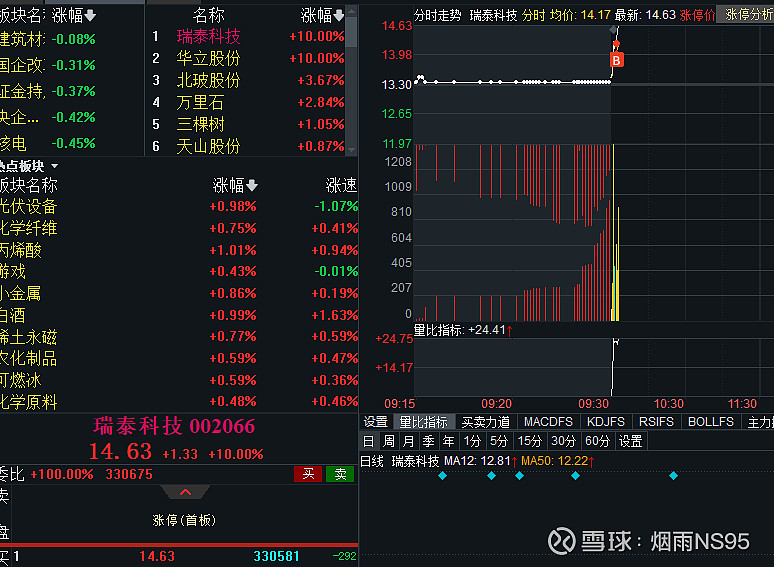Click the MA50: 12.22 indicator value

pos(557,461)
